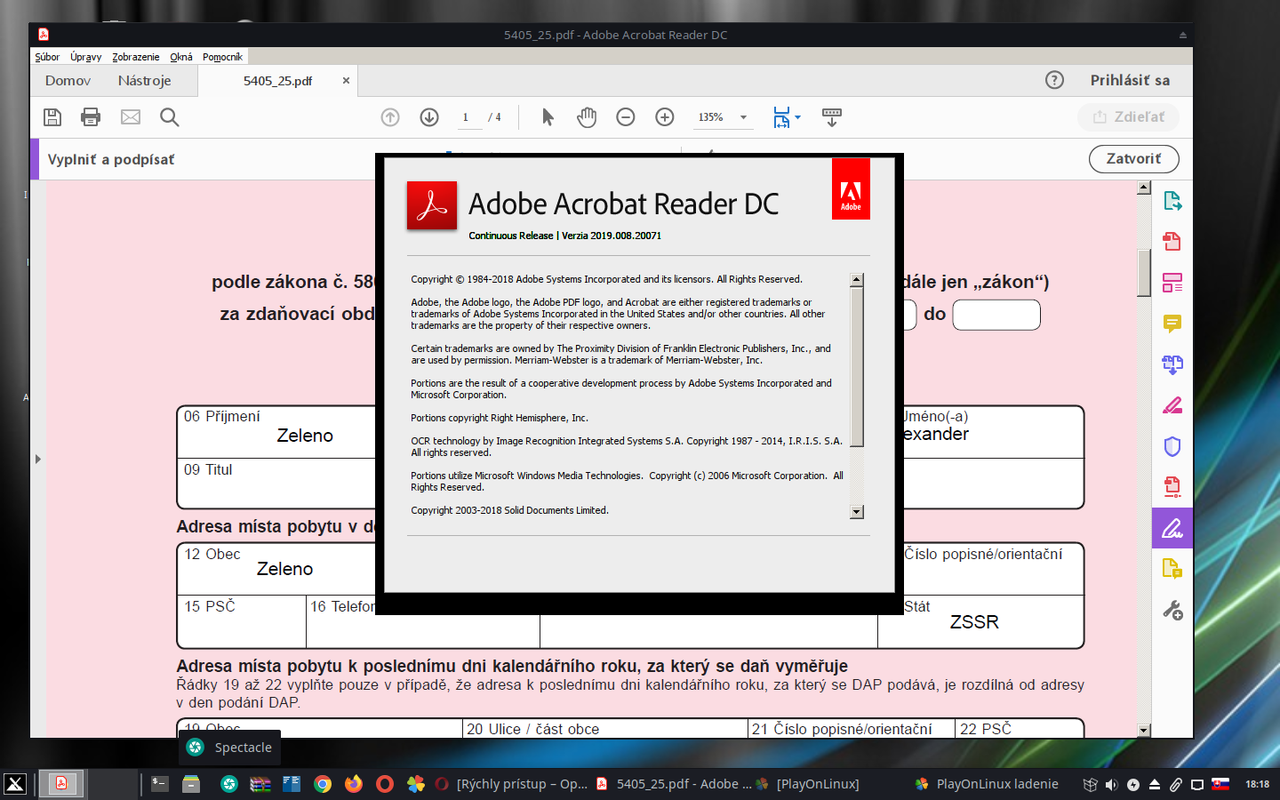Print the document with the printer icon
The width and height of the screenshot is (1280, 800).
pyautogui.click(x=91, y=117)
